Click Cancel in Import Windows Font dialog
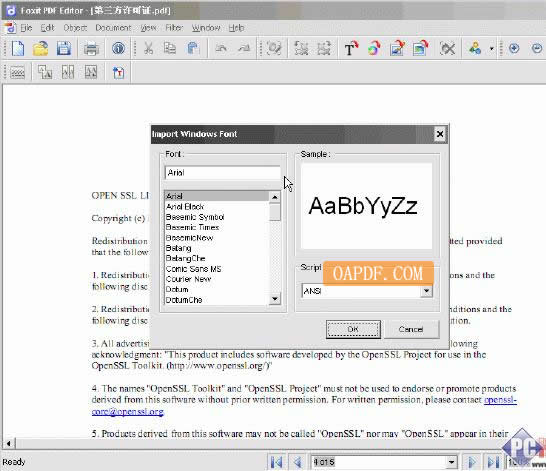Image resolution: width=546 pixels, height=471 pixels. [411, 329]
